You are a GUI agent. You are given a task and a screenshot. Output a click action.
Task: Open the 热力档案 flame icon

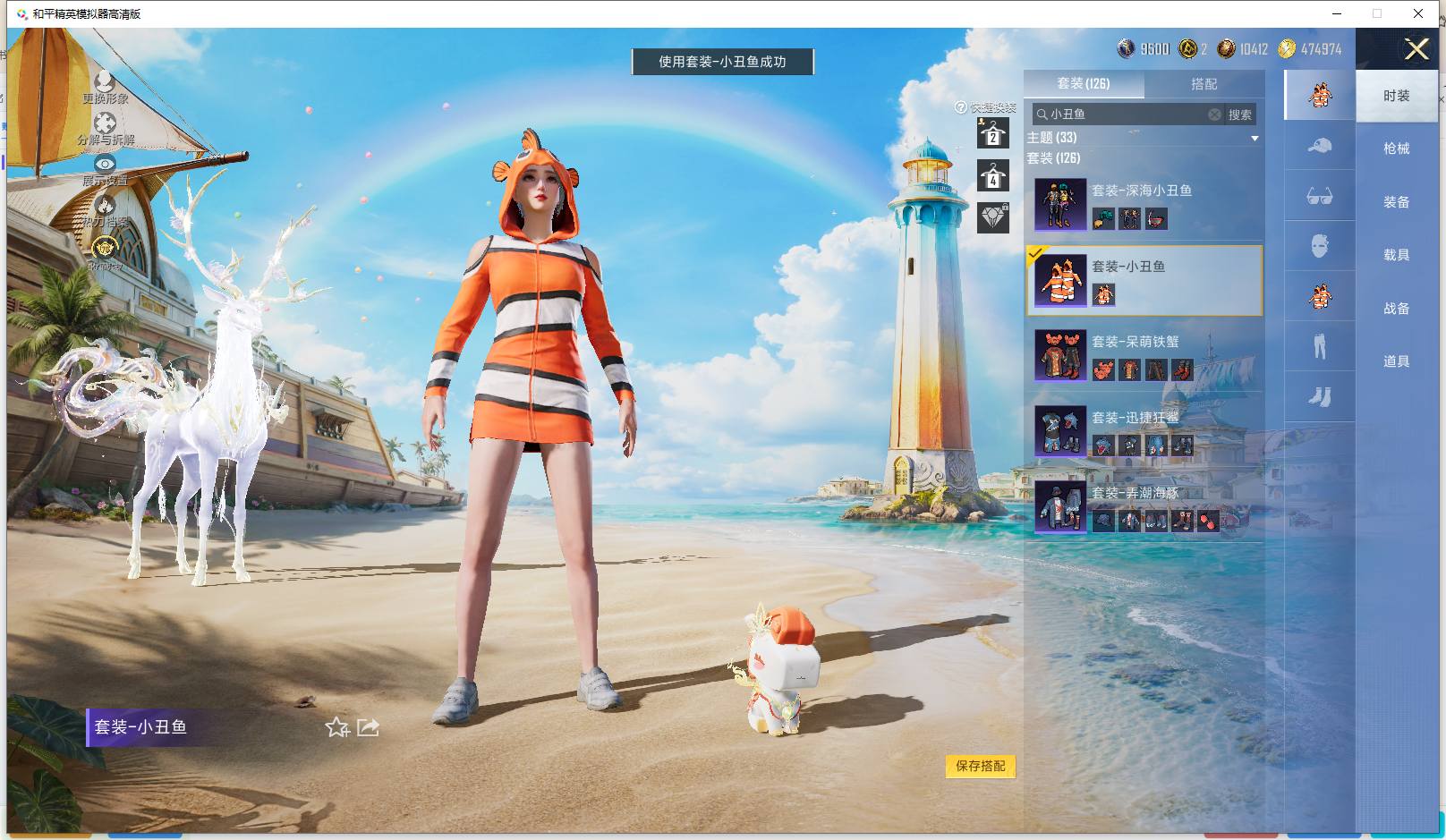(105, 206)
